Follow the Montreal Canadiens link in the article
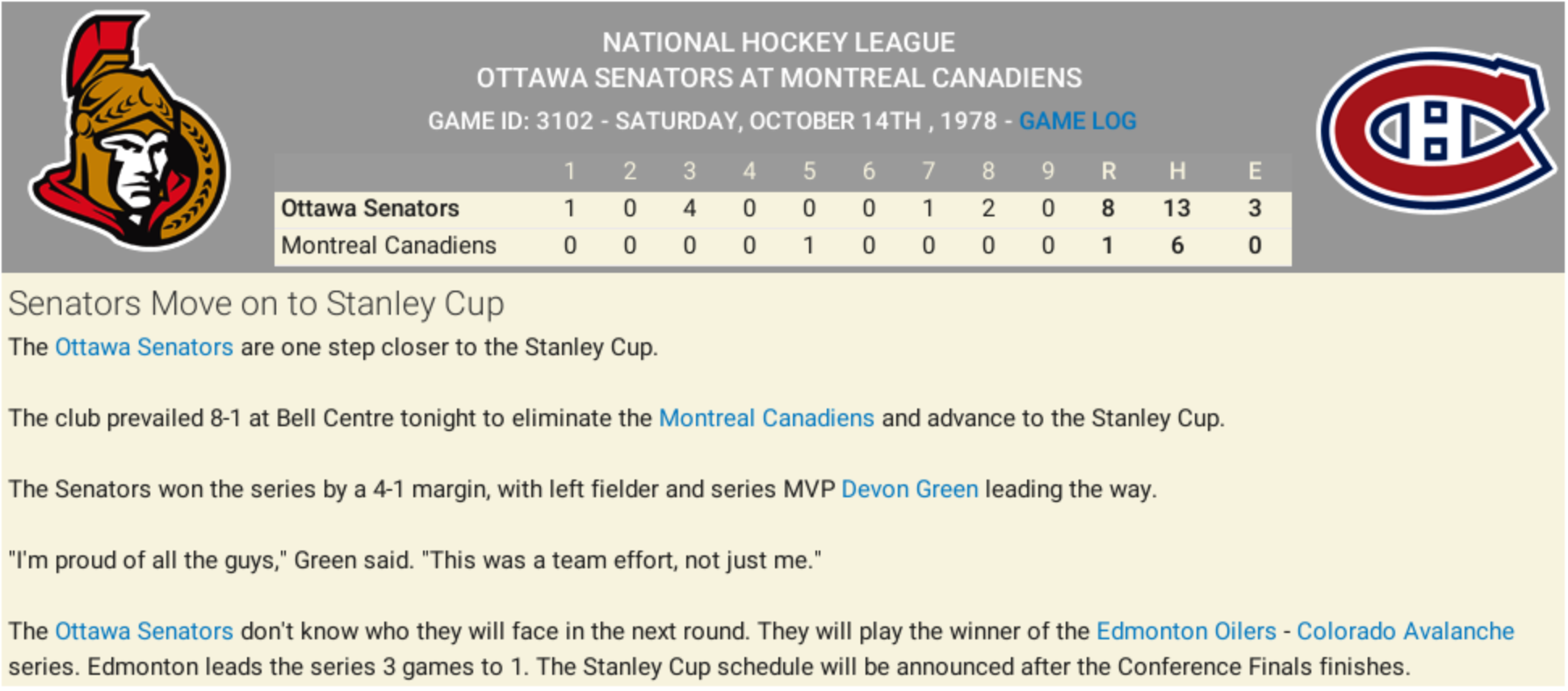The width and height of the screenshot is (1568, 691). point(766,418)
